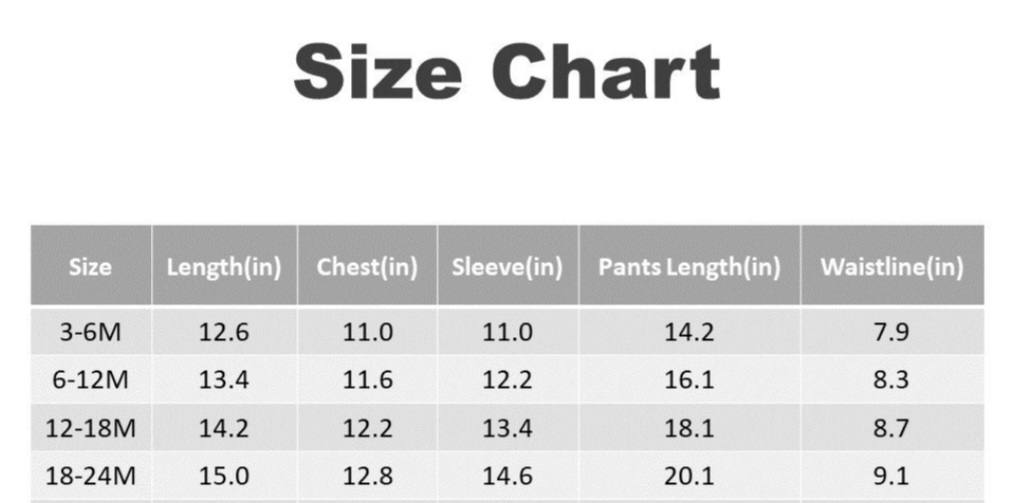The image size is (1028, 503).
Task: Select the 15.0 length cell
Action: pos(224,475)
